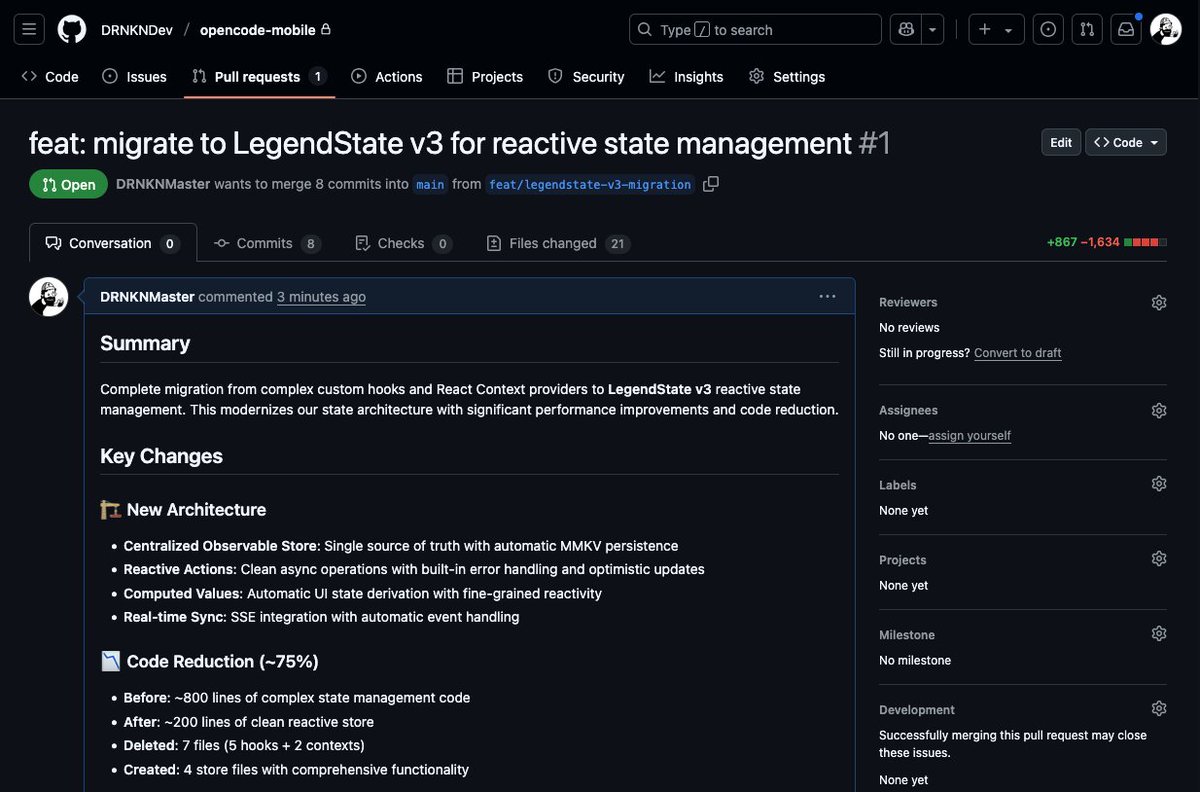Click Convert to draft link
This screenshot has height=792, width=1200.
[x=1018, y=353]
